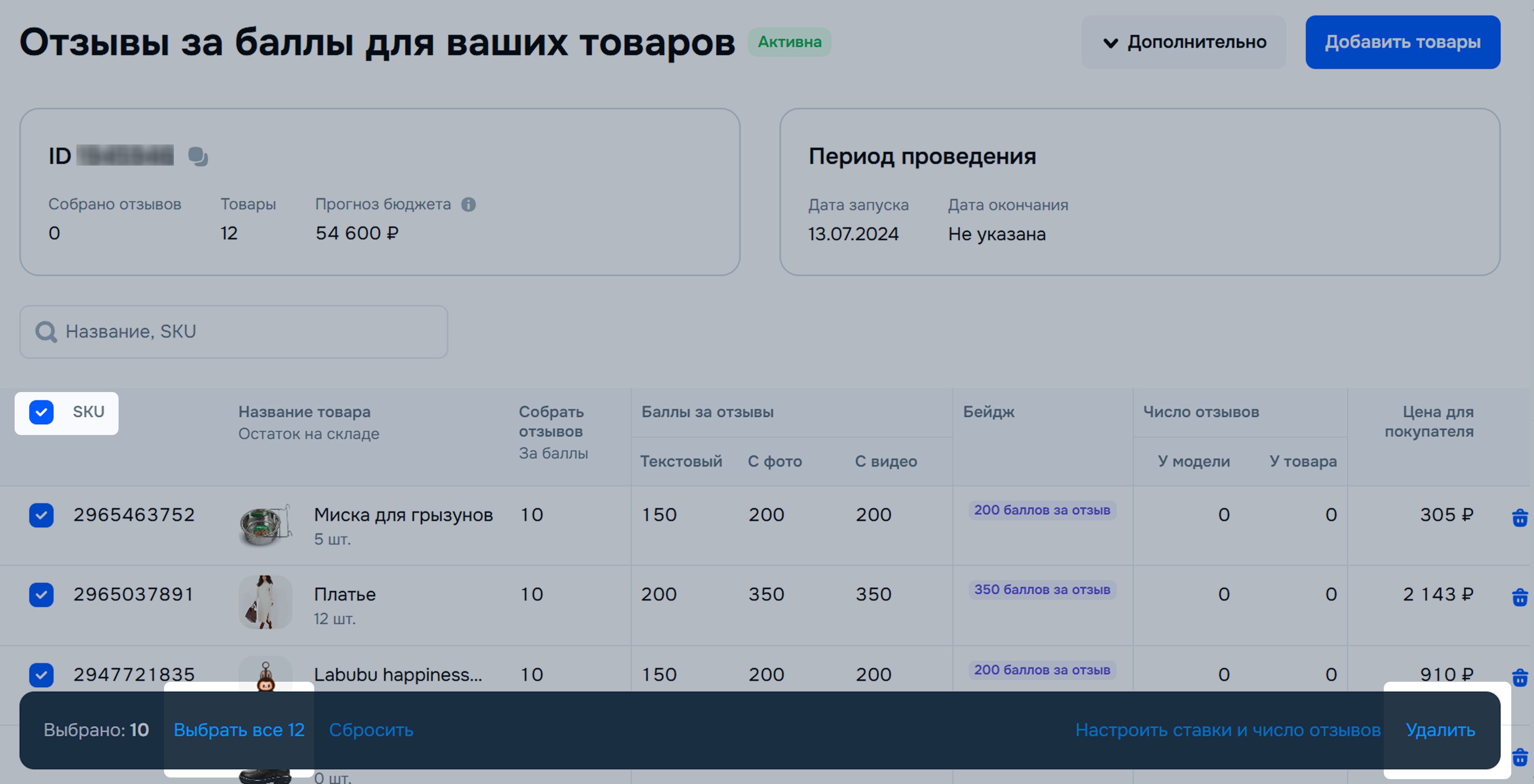The height and width of the screenshot is (784, 1534).
Task: Copy the campaign ID with copy icon
Action: click(x=198, y=157)
